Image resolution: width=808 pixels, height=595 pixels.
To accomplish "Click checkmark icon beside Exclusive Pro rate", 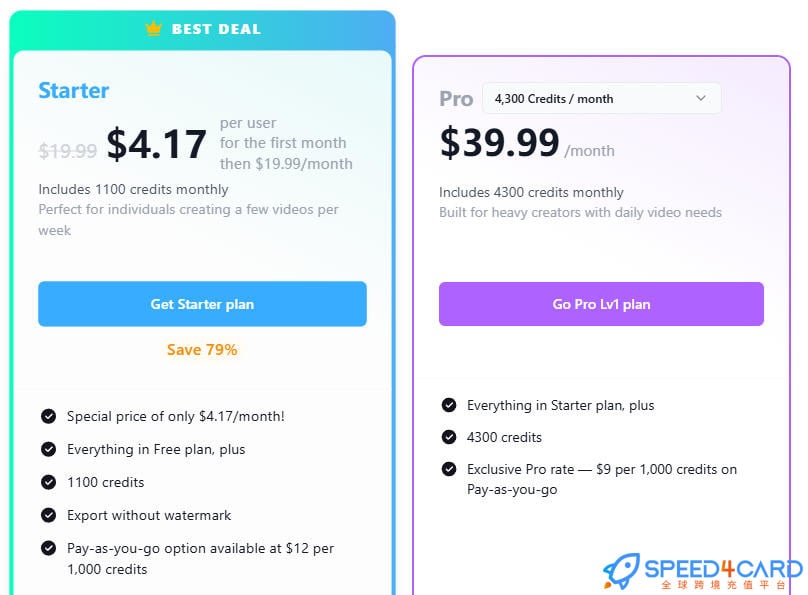I will 449,469.
